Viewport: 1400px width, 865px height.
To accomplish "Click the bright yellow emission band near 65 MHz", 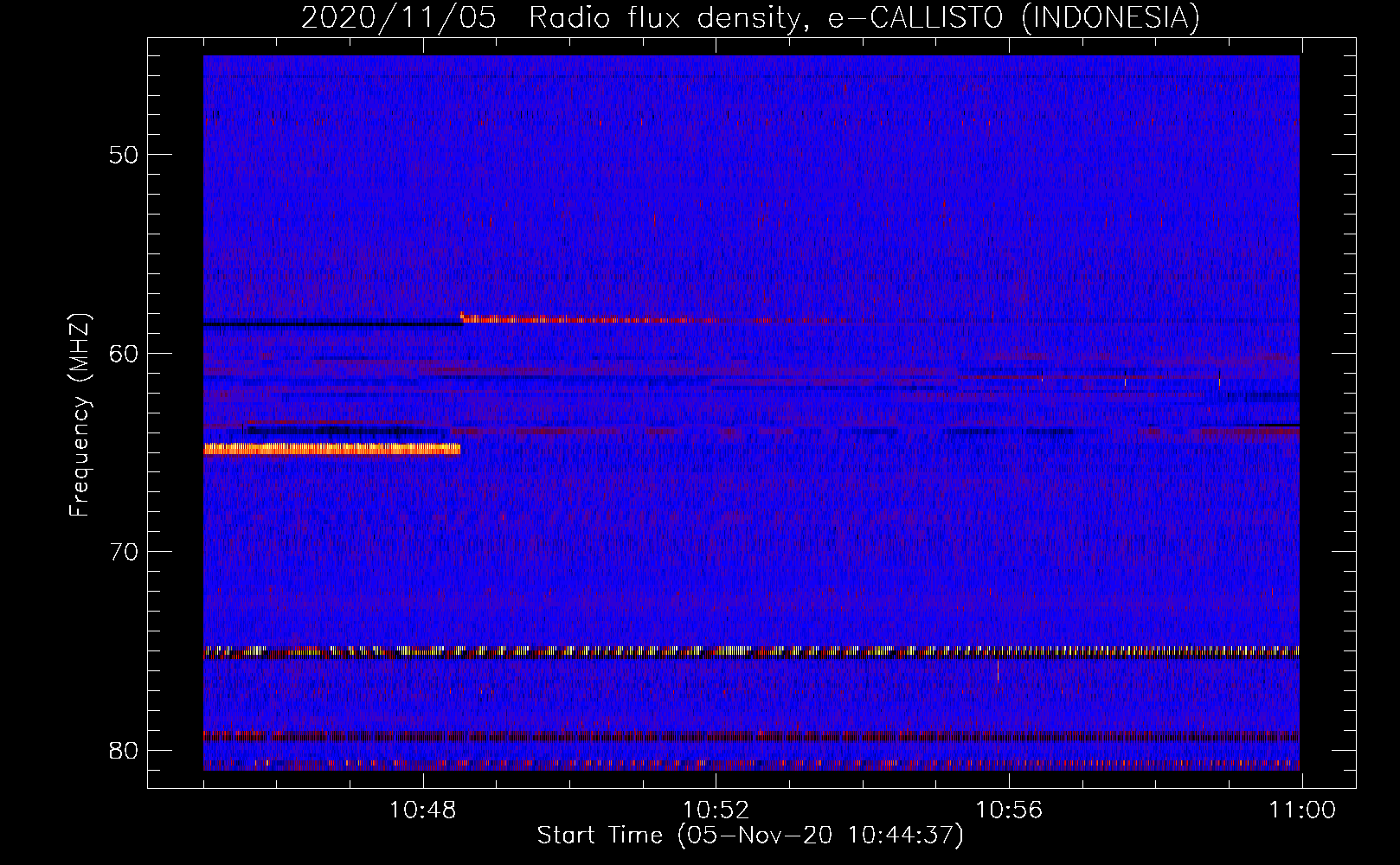I will 332,449.
